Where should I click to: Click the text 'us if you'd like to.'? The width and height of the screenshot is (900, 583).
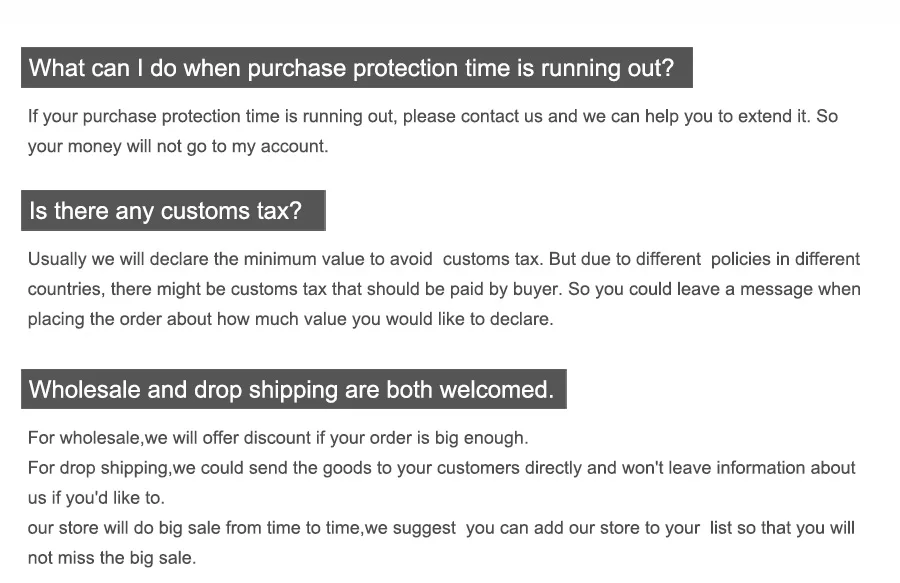pos(96,498)
